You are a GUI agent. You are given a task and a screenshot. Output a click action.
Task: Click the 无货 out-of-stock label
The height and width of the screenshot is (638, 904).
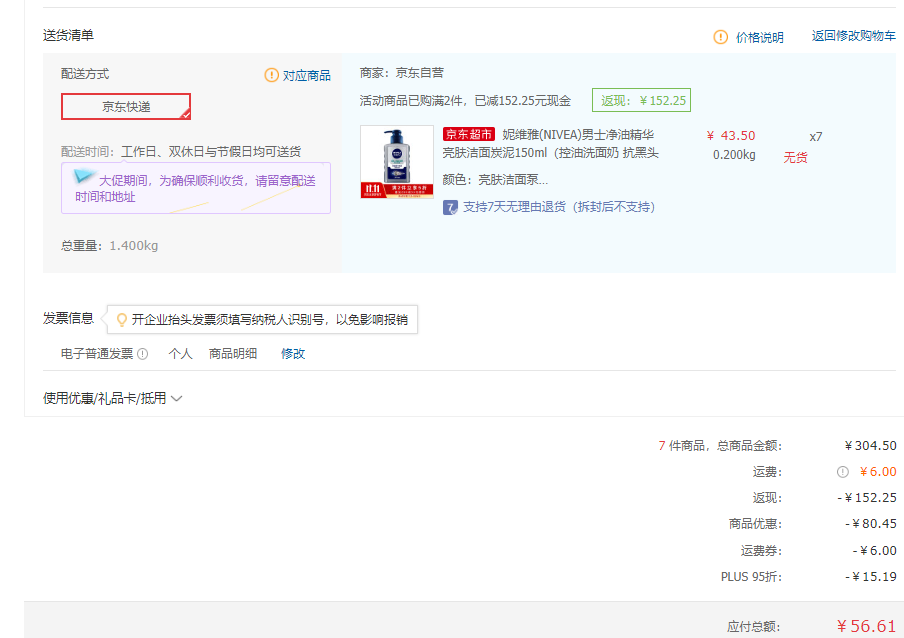[x=795, y=157]
